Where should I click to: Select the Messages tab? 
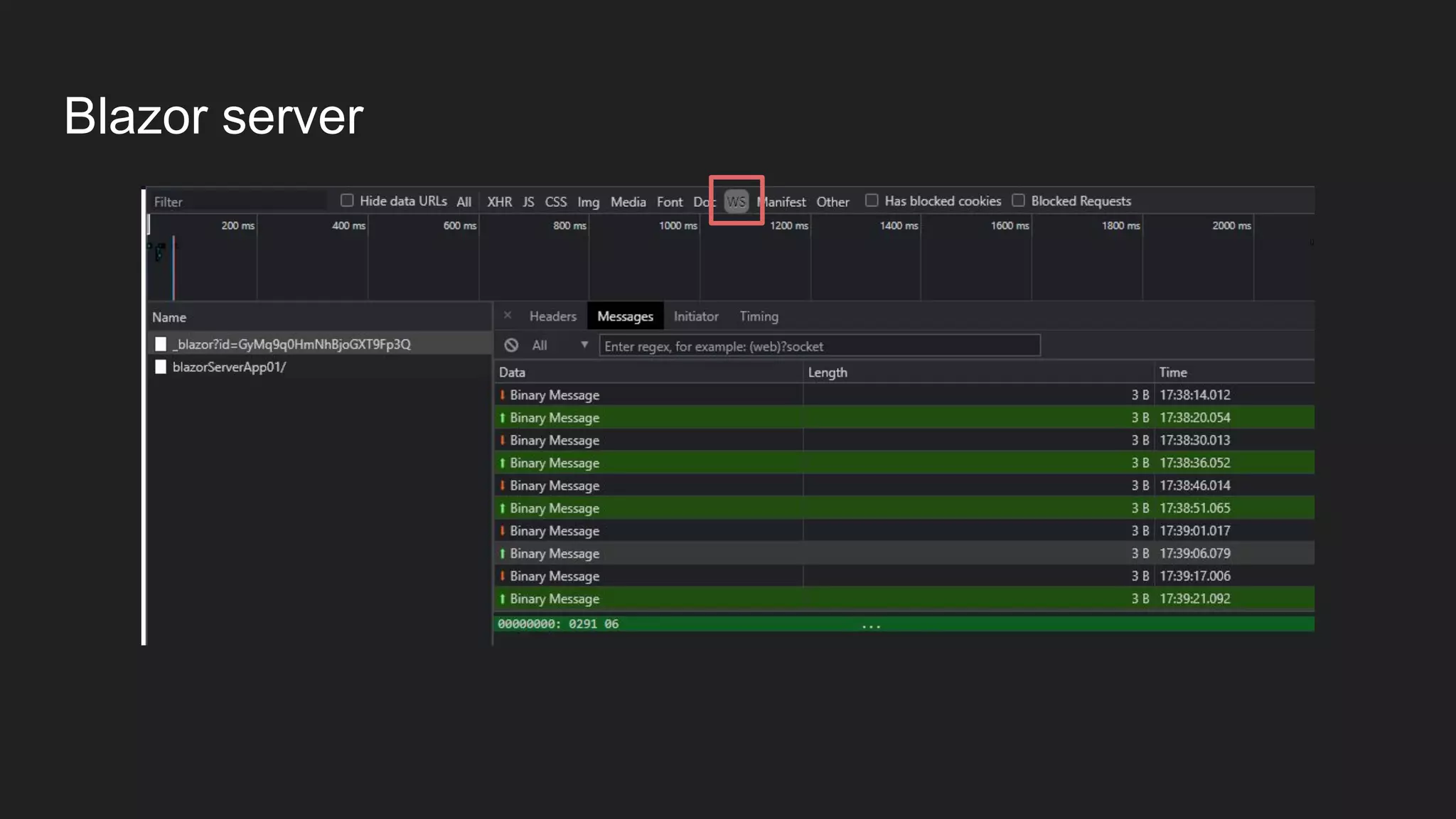click(625, 316)
